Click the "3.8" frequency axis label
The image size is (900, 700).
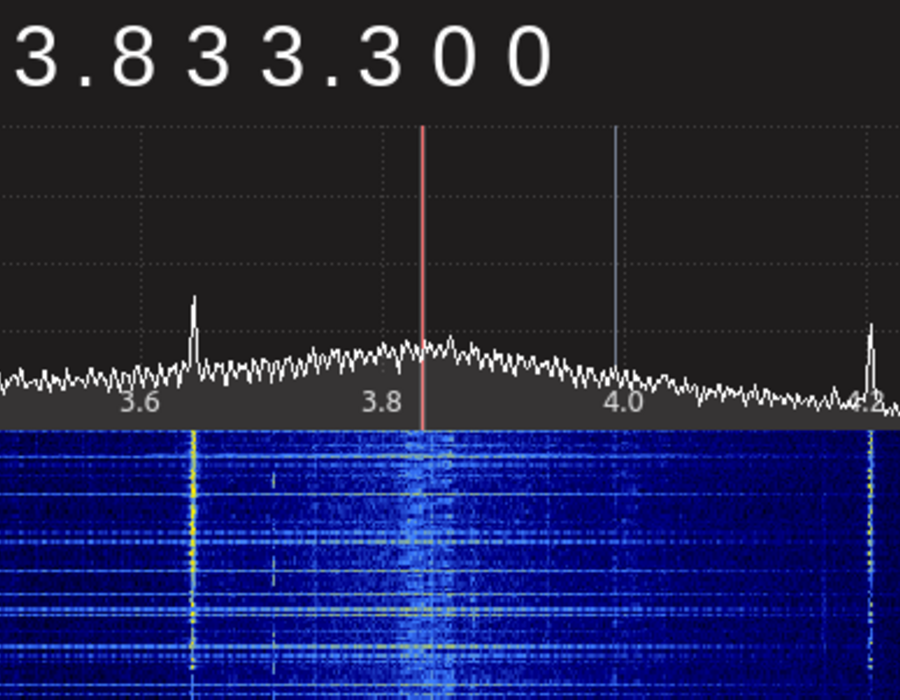click(x=382, y=402)
